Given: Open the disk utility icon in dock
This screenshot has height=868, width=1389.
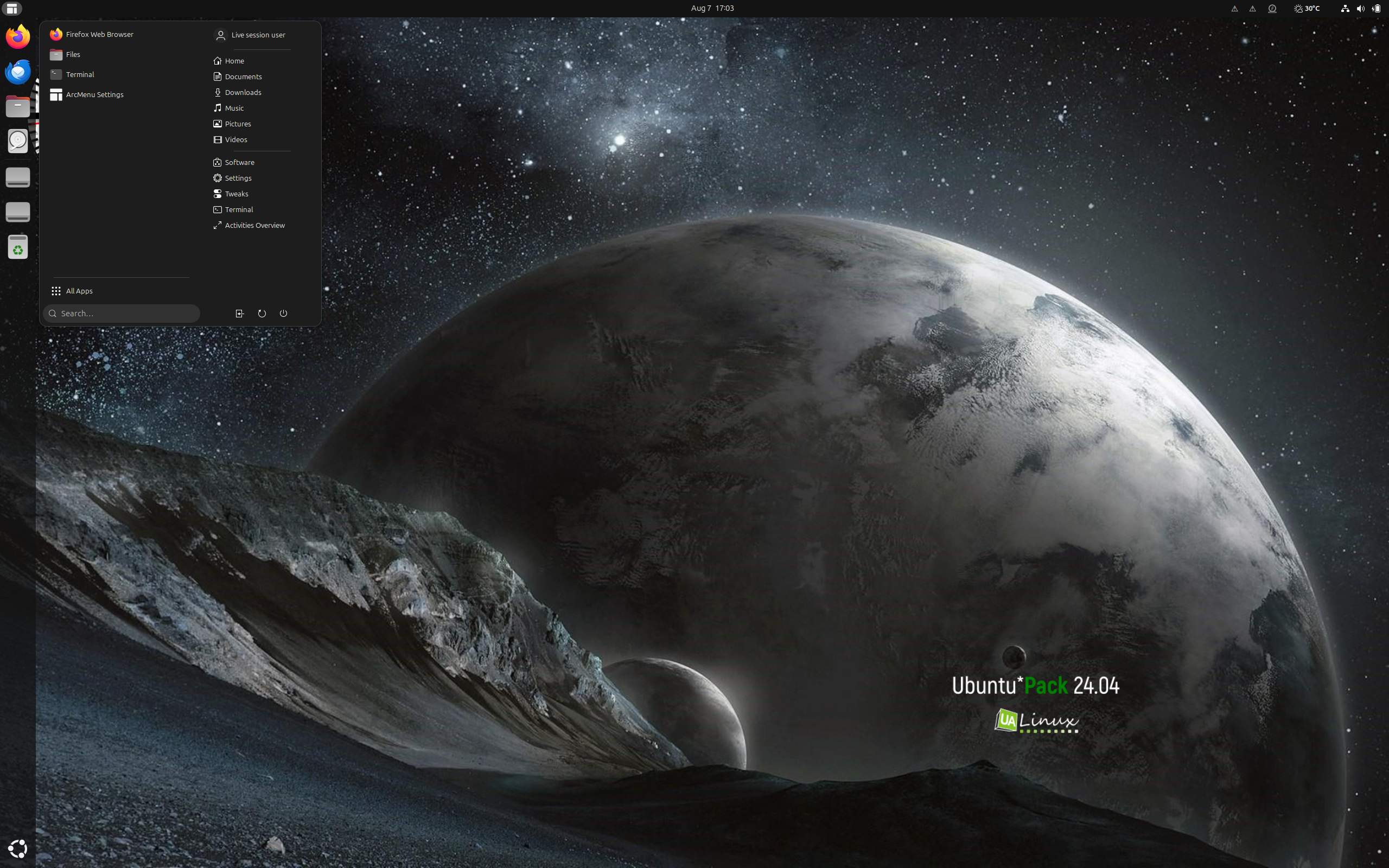Looking at the screenshot, I should tap(18, 141).
